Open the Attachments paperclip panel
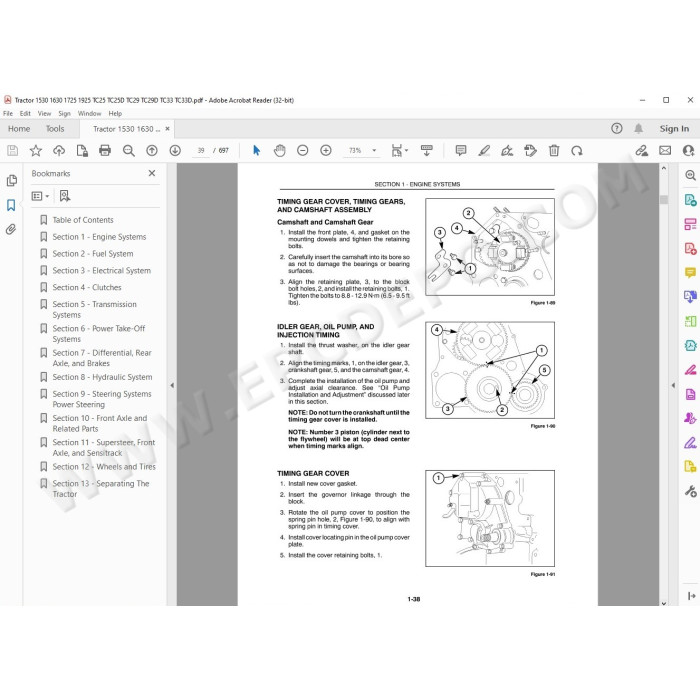The height and width of the screenshot is (700, 700). [x=11, y=229]
